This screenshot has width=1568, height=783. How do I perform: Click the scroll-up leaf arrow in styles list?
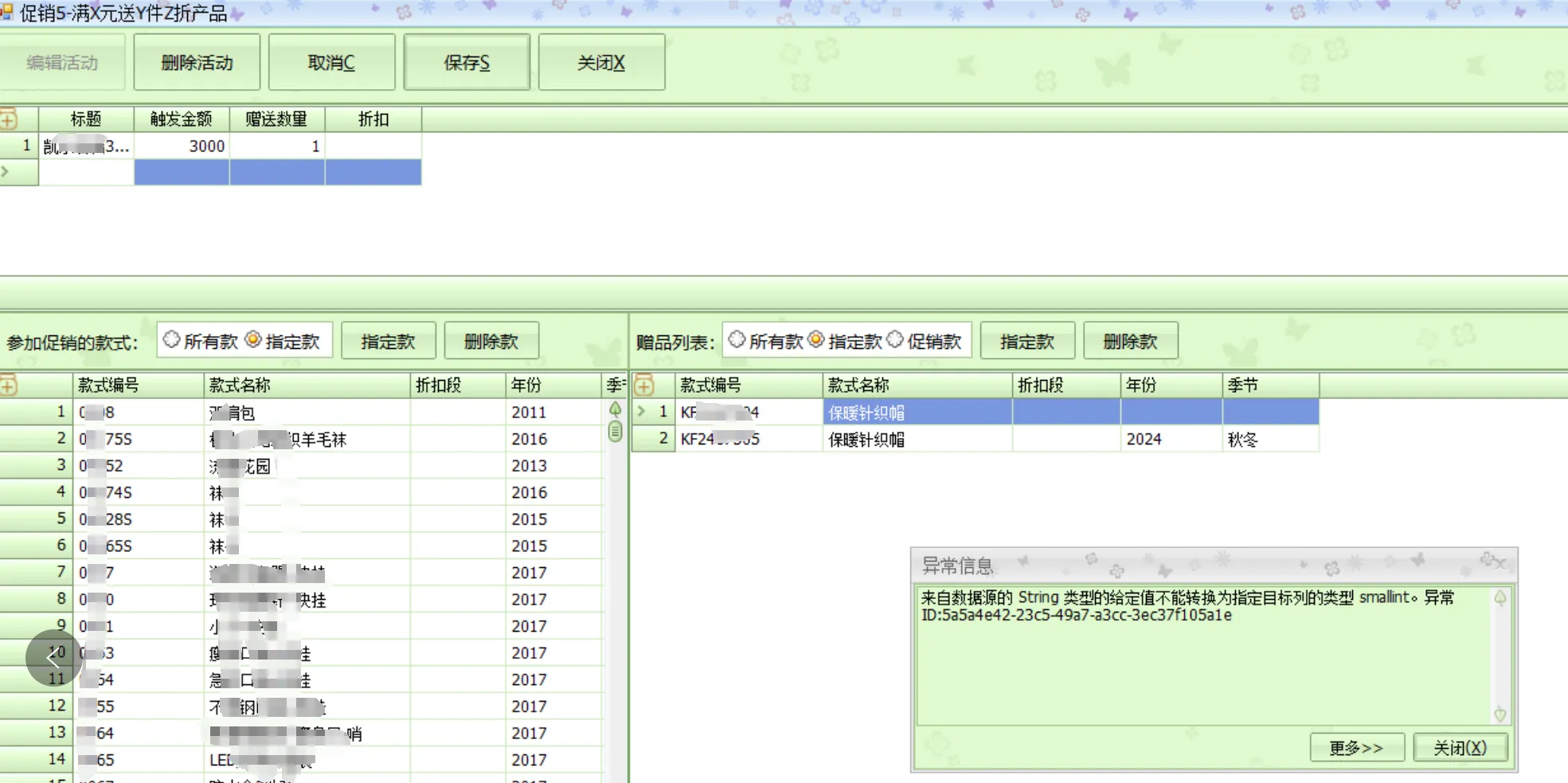[x=615, y=409]
